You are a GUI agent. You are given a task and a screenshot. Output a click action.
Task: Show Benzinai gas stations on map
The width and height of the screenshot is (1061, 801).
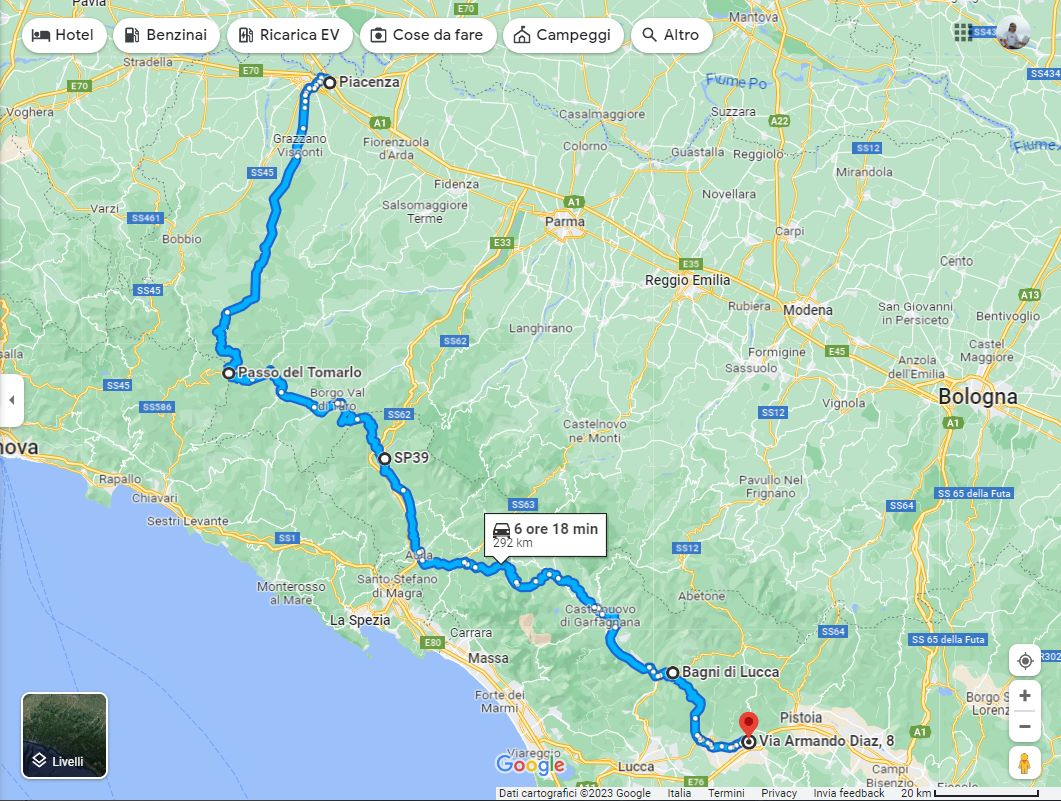click(166, 35)
